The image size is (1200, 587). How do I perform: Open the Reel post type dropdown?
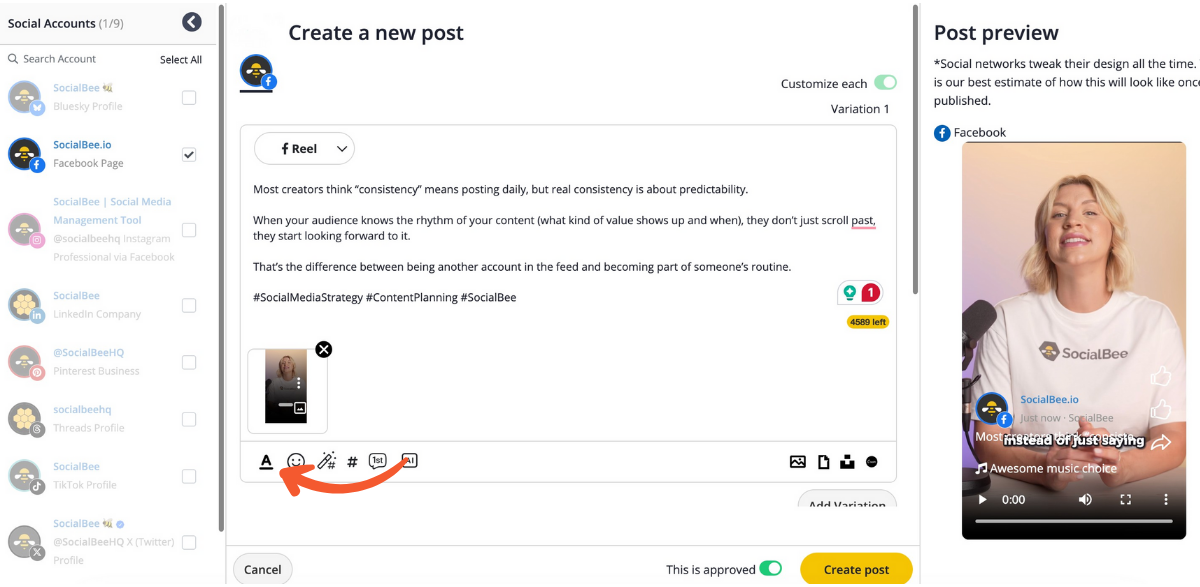[x=304, y=149]
